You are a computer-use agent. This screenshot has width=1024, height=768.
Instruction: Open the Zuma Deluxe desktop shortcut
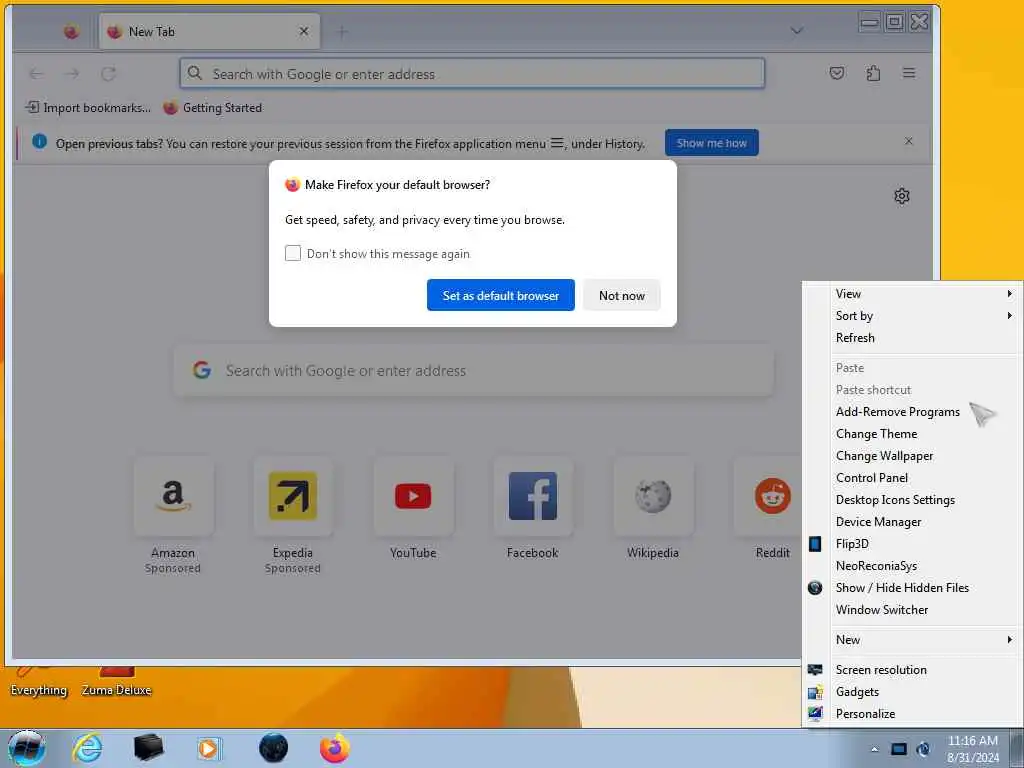[x=116, y=683]
